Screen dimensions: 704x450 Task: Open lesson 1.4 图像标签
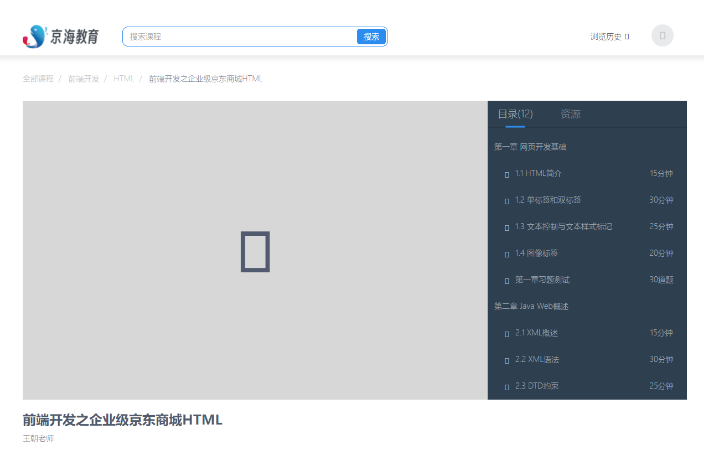pyautogui.click(x=536, y=253)
